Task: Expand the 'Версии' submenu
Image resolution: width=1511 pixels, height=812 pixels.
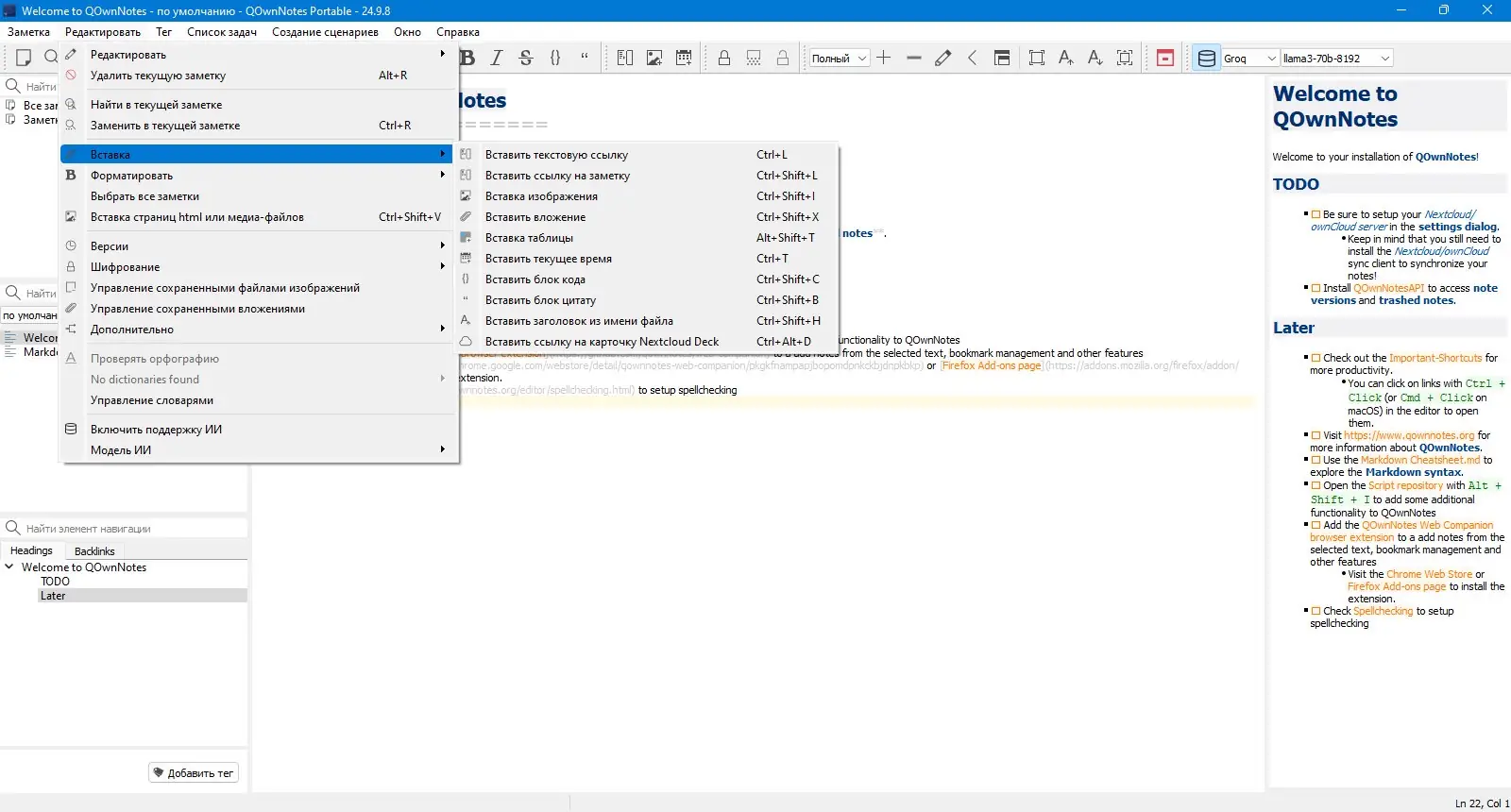Action: (259, 246)
